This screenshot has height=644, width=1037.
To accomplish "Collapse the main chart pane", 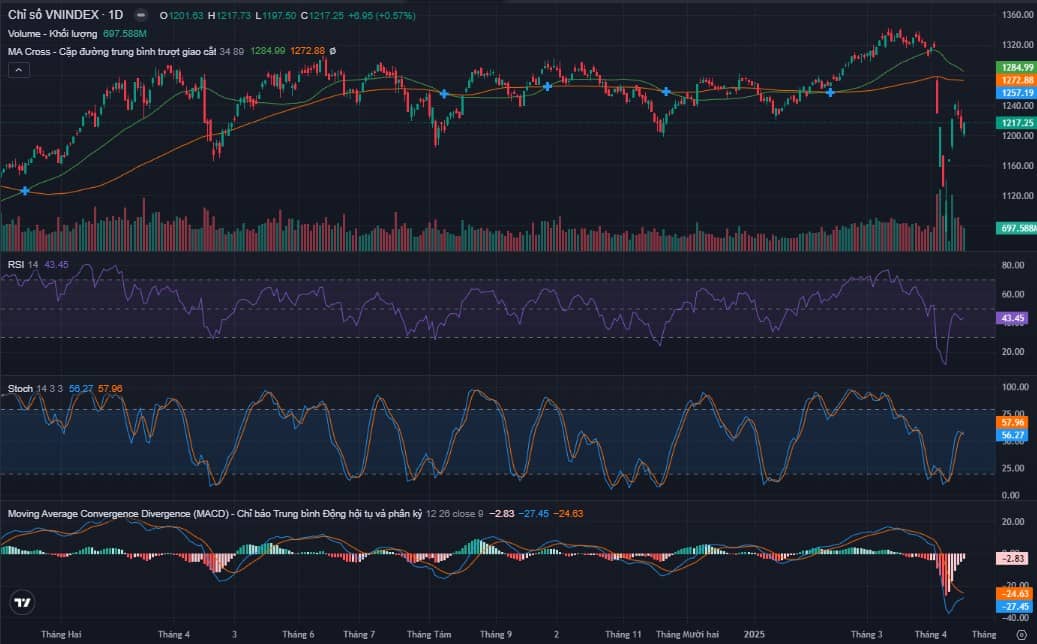I will pyautogui.click(x=16, y=70).
